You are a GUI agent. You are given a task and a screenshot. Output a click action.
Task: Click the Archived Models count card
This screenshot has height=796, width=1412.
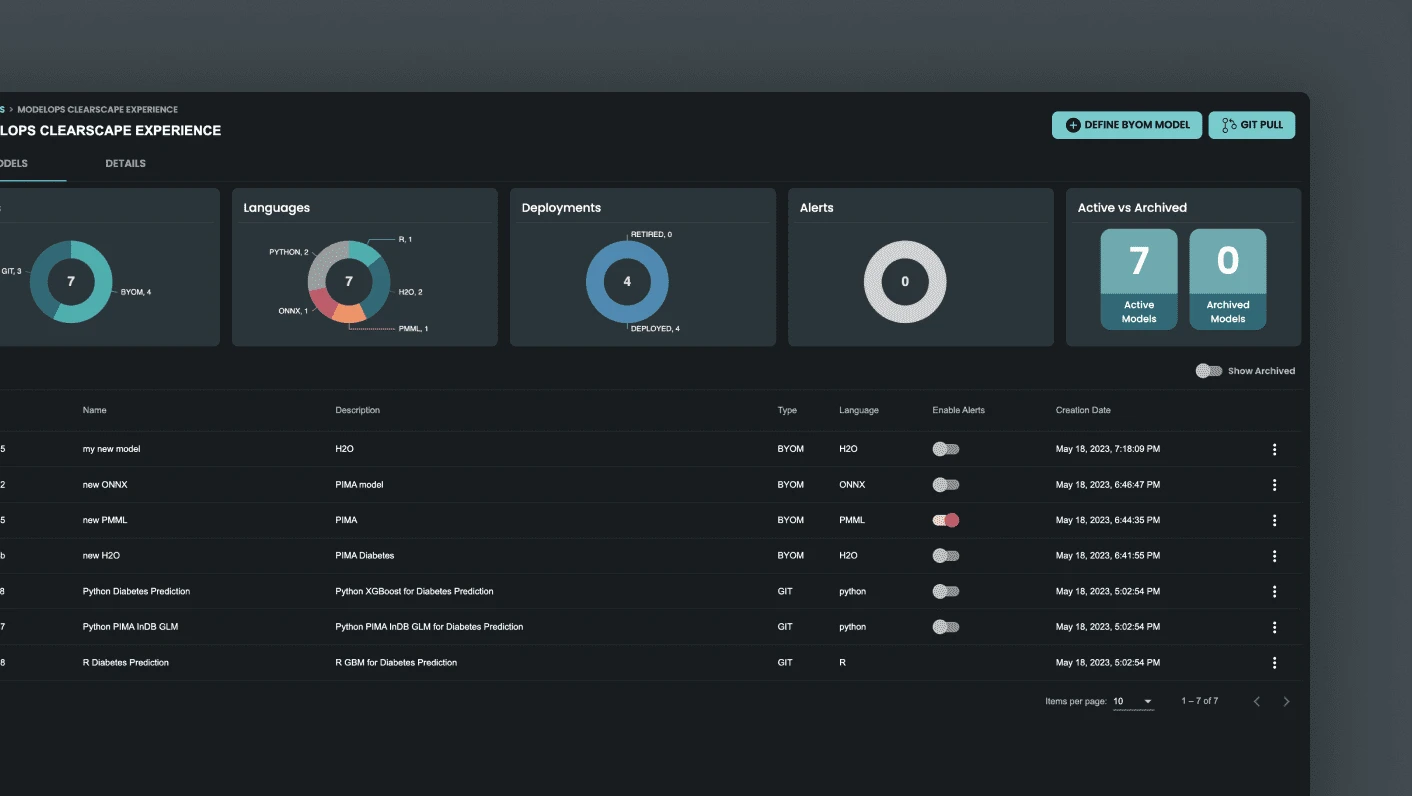(1227, 279)
